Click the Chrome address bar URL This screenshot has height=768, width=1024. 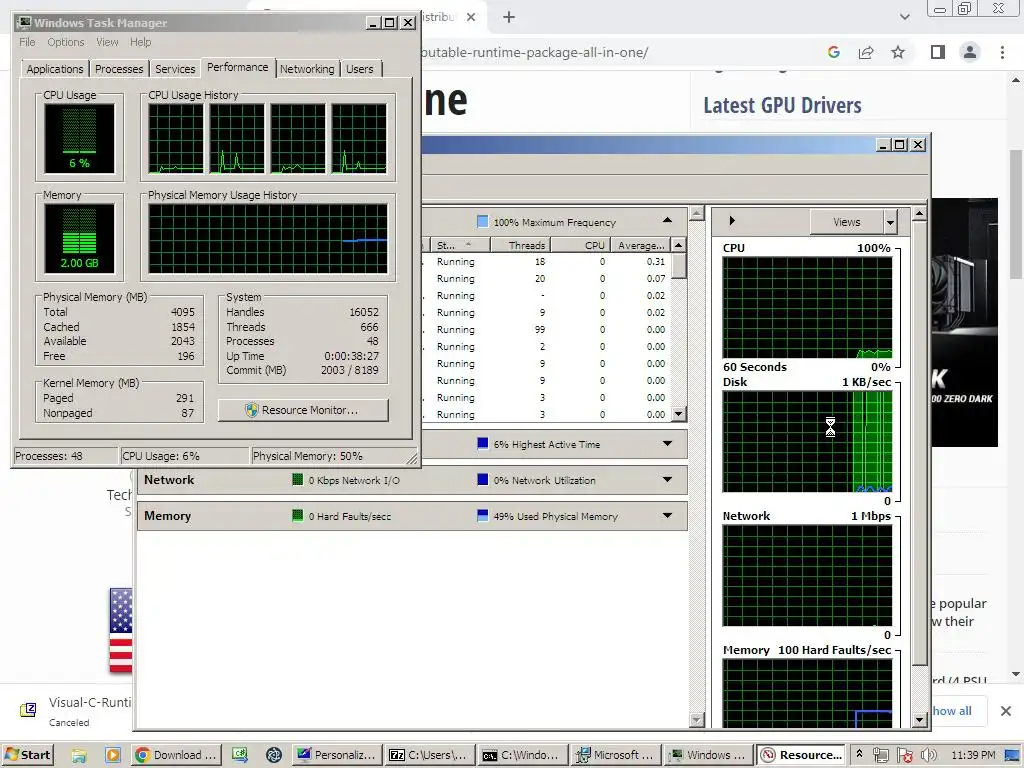pyautogui.click(x=534, y=52)
